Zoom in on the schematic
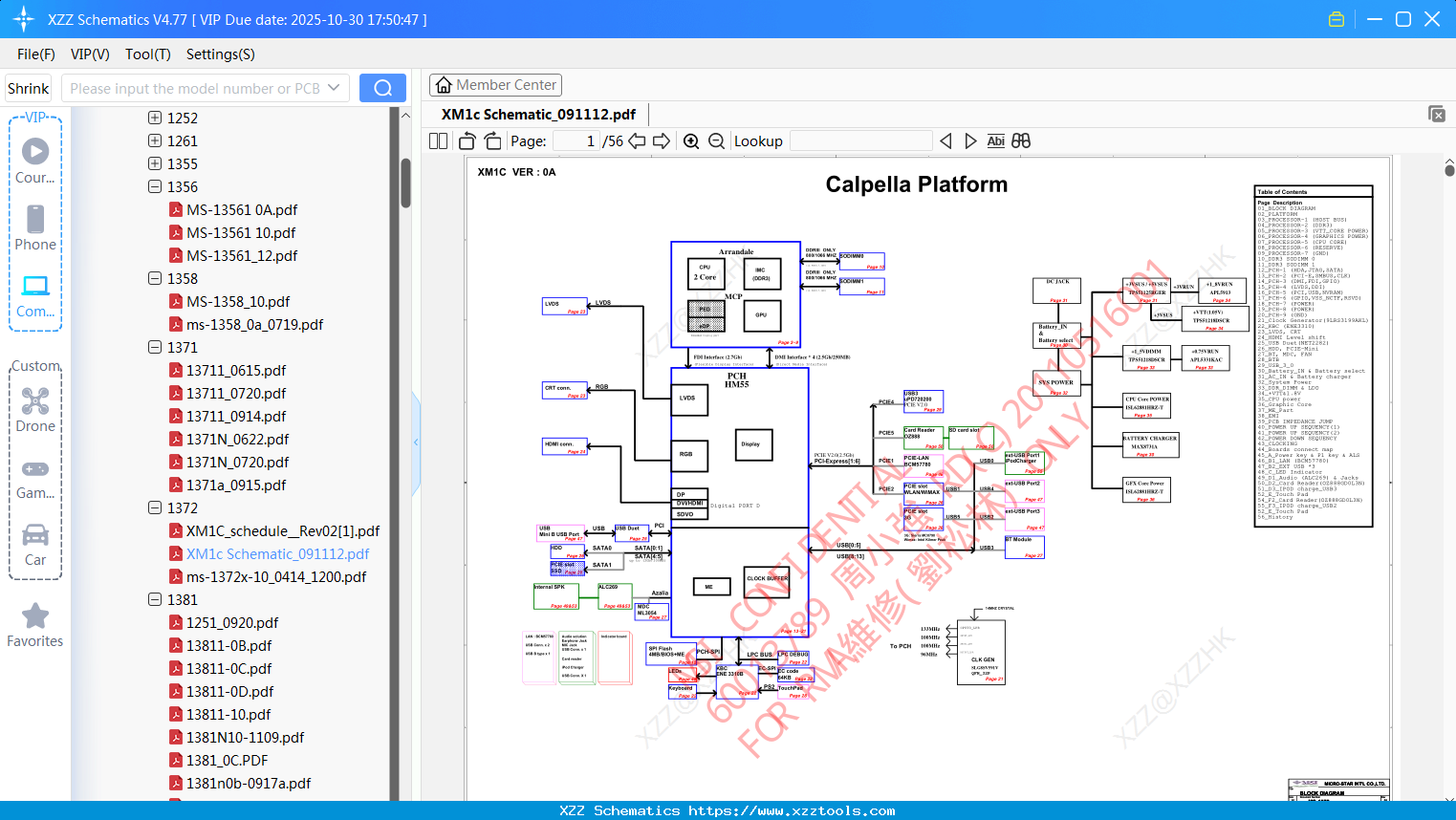This screenshot has height=820, width=1456. pyautogui.click(x=691, y=140)
